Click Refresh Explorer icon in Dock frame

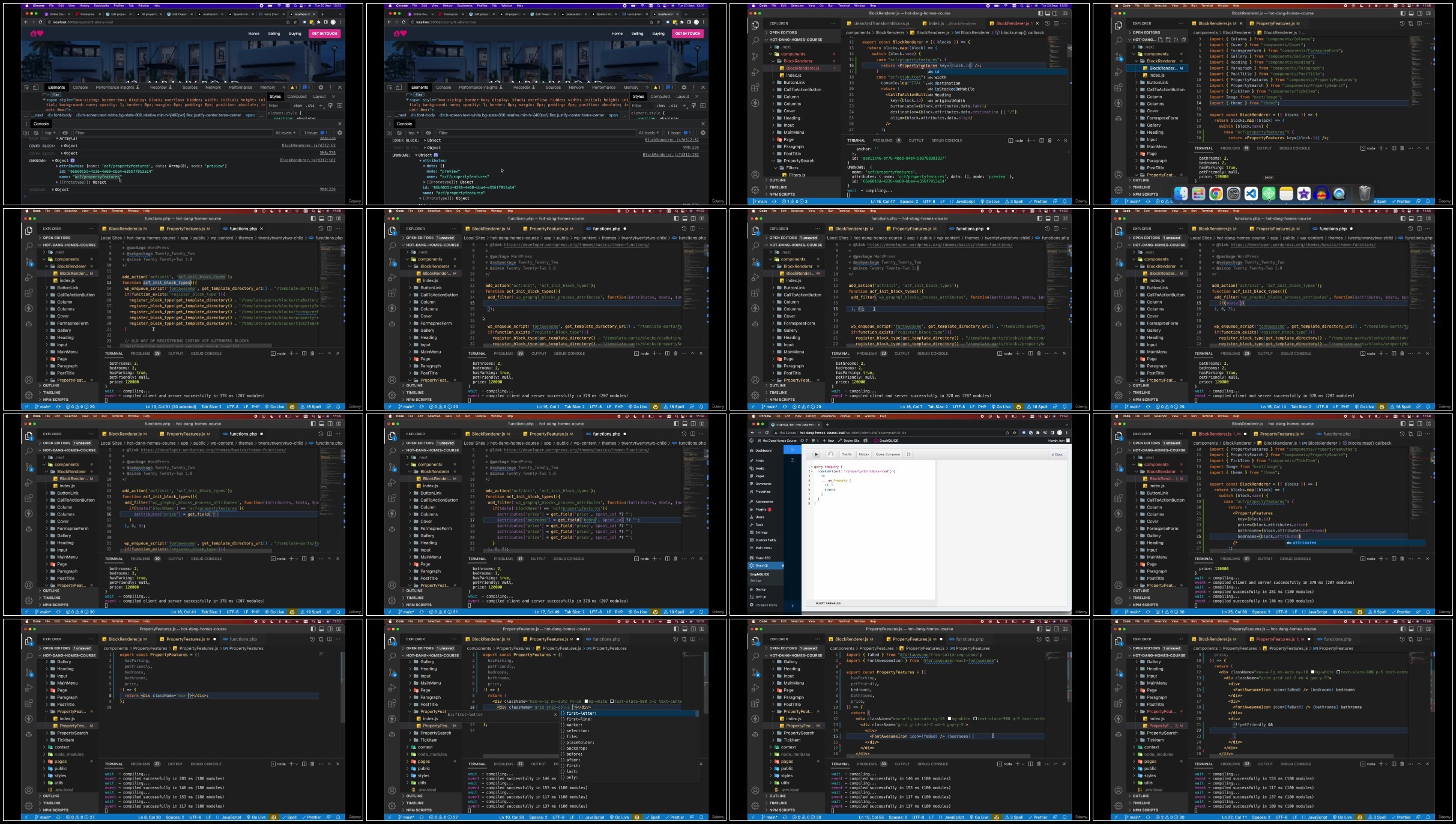point(1176,40)
